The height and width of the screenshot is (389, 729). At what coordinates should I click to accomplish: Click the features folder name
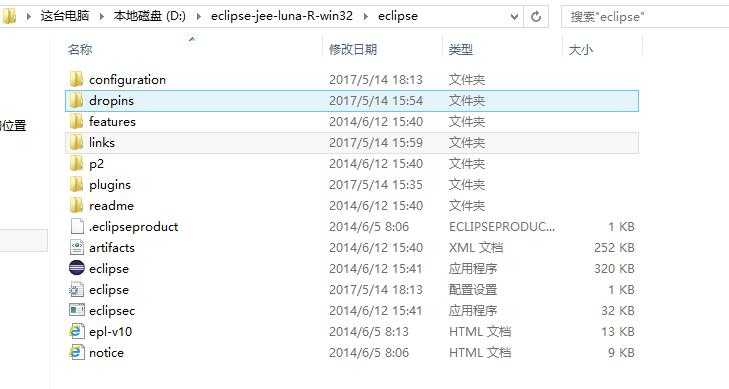pyautogui.click(x=112, y=122)
